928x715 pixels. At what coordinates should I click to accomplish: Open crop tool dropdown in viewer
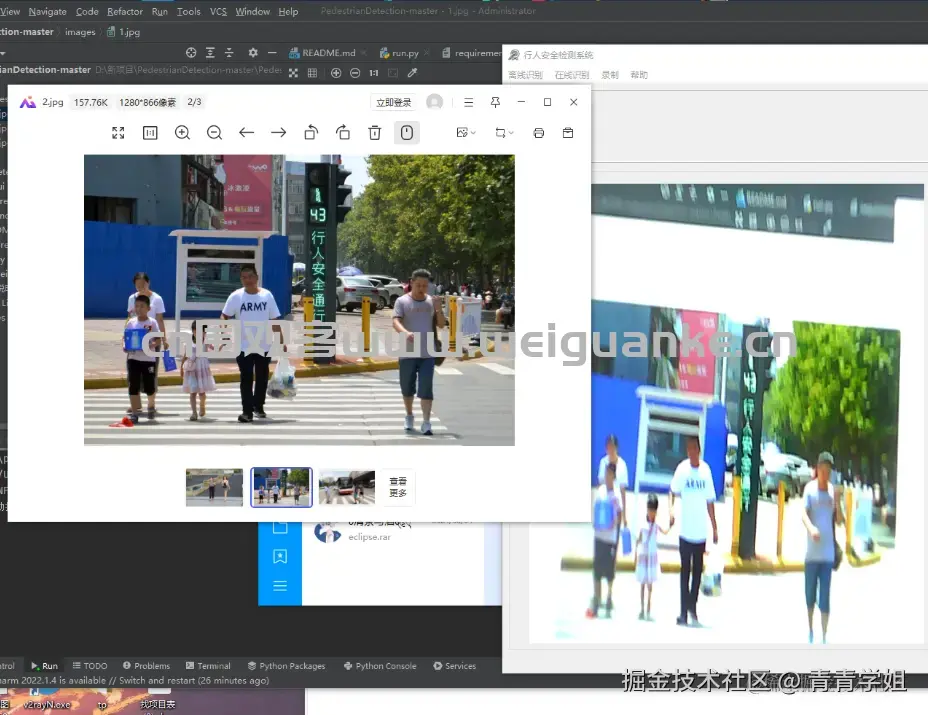point(504,133)
